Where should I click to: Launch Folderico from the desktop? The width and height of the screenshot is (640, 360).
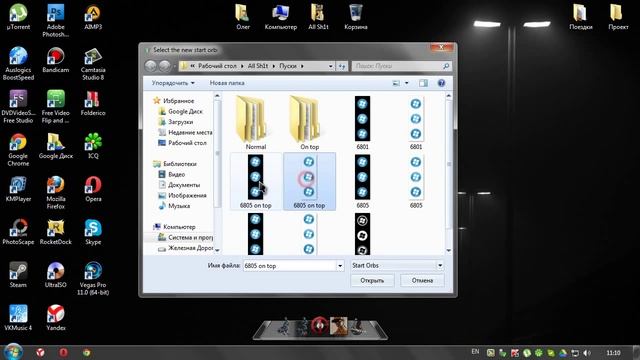pos(93,103)
